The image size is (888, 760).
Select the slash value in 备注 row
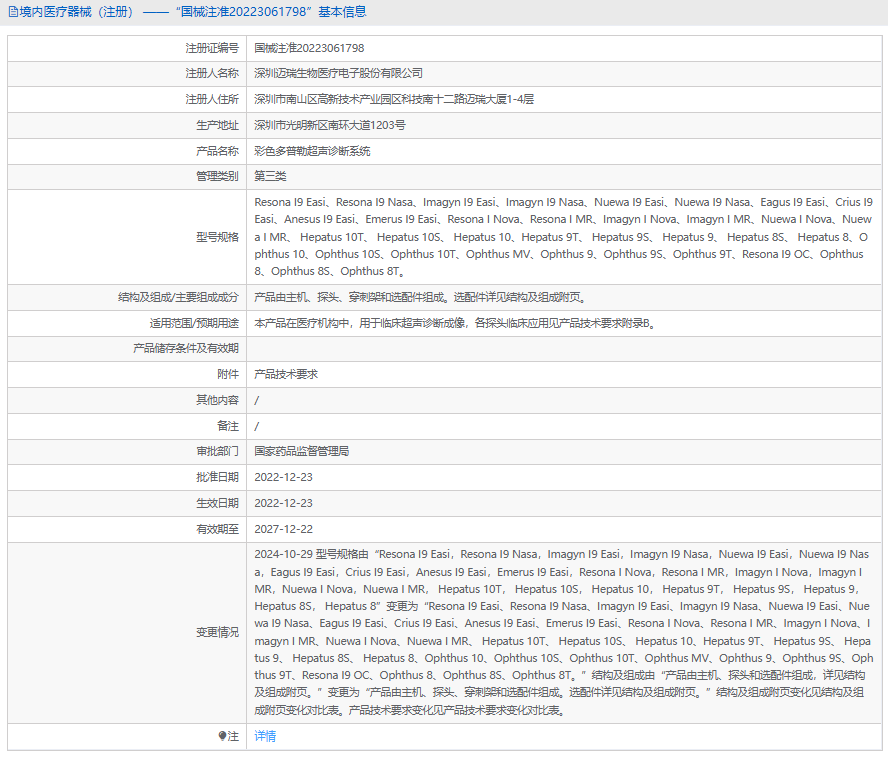pos(257,426)
